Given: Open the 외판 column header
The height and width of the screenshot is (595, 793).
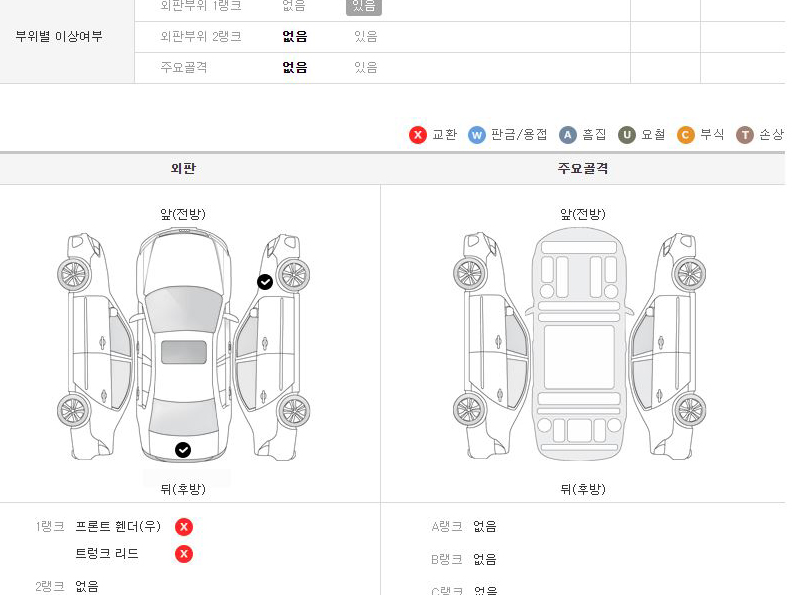Looking at the screenshot, I should (x=183, y=168).
